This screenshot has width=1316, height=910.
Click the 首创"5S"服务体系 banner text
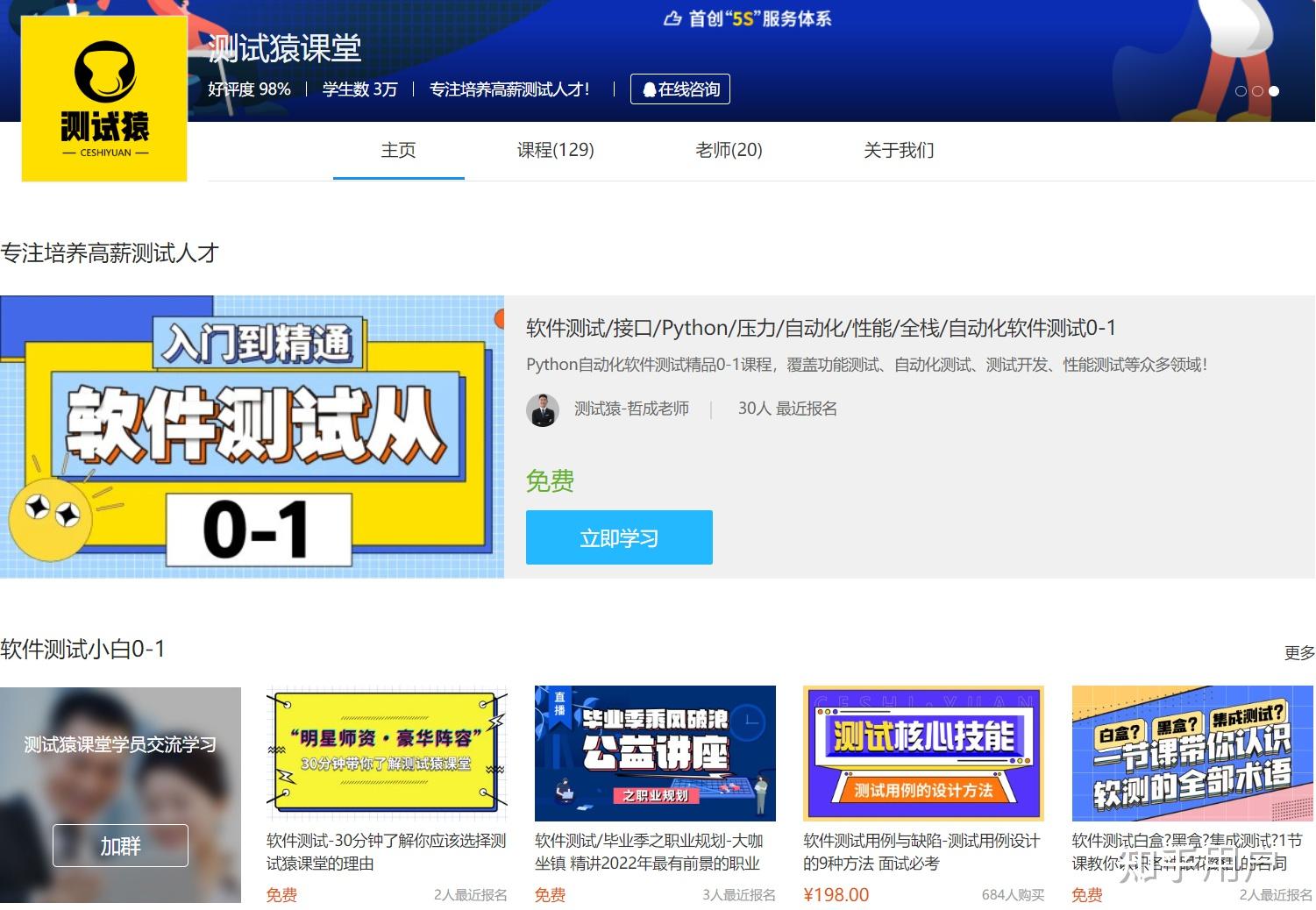[760, 18]
